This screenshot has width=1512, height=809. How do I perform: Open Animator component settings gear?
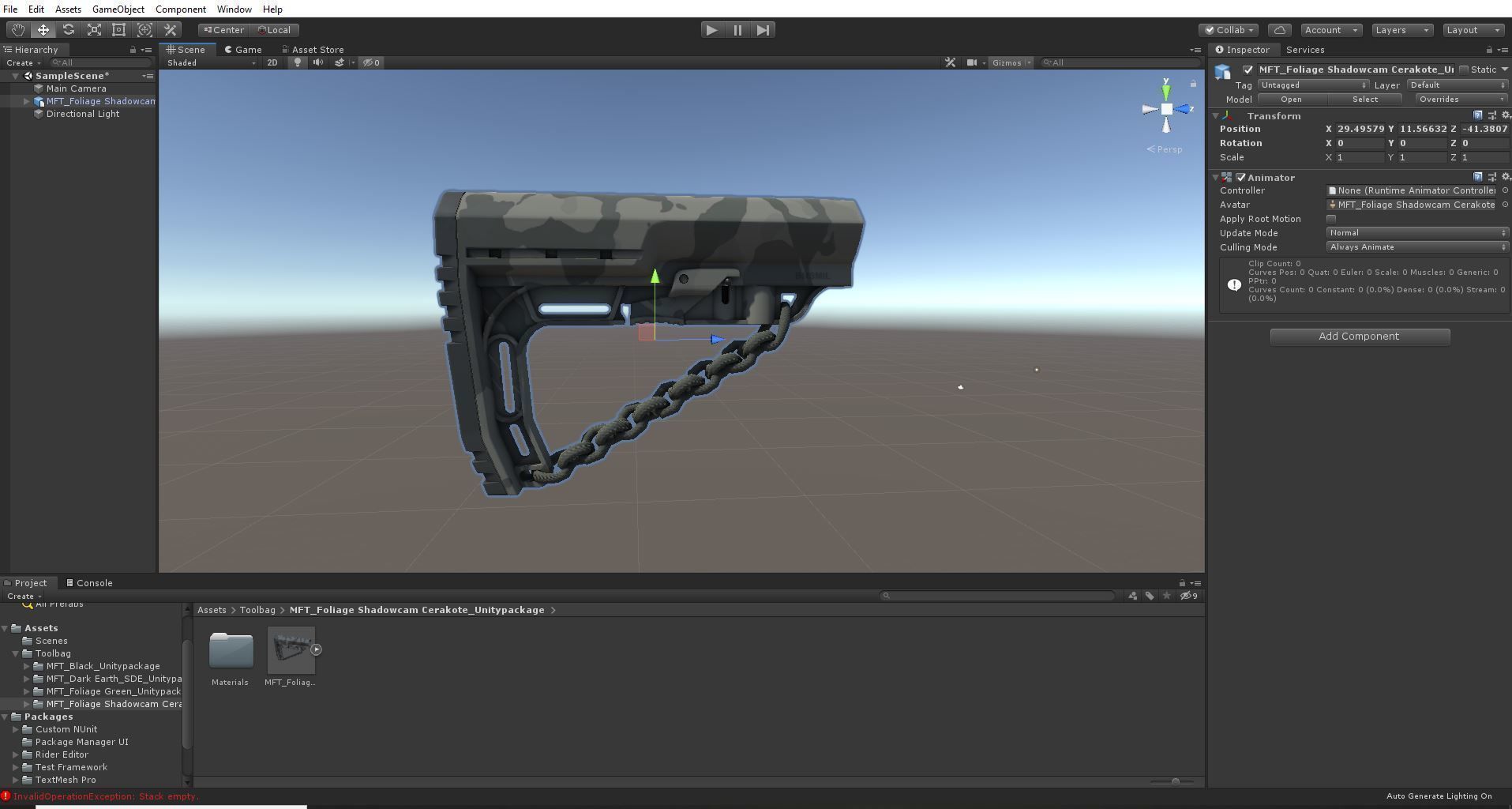1506,177
